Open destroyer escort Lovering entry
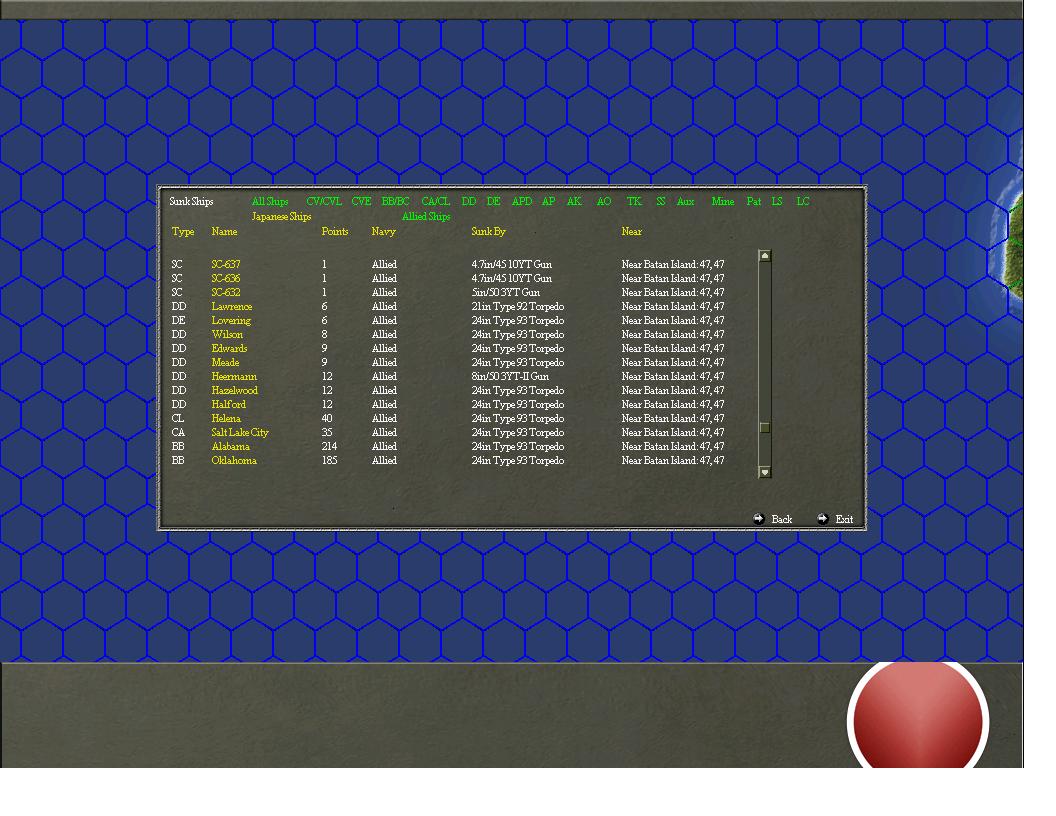Image resolution: width=1056 pixels, height=816 pixels. (x=231, y=321)
